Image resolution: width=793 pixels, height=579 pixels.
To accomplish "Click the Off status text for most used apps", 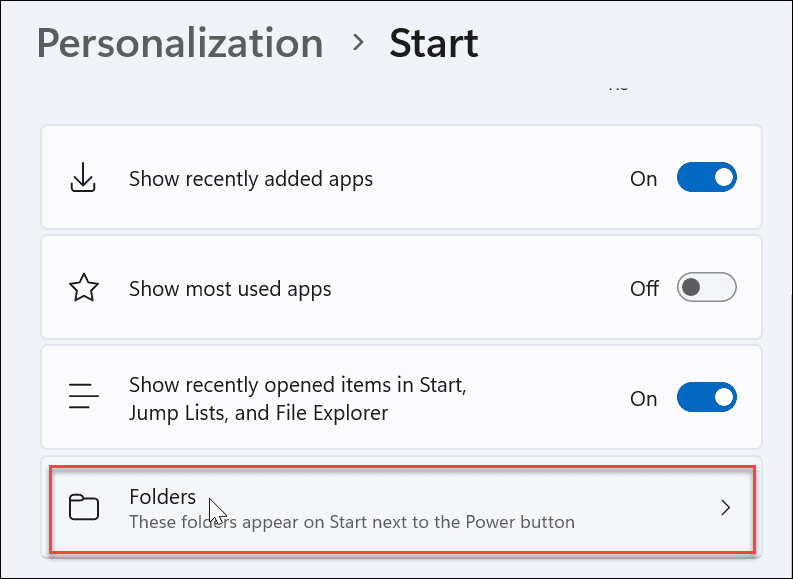I will (644, 290).
